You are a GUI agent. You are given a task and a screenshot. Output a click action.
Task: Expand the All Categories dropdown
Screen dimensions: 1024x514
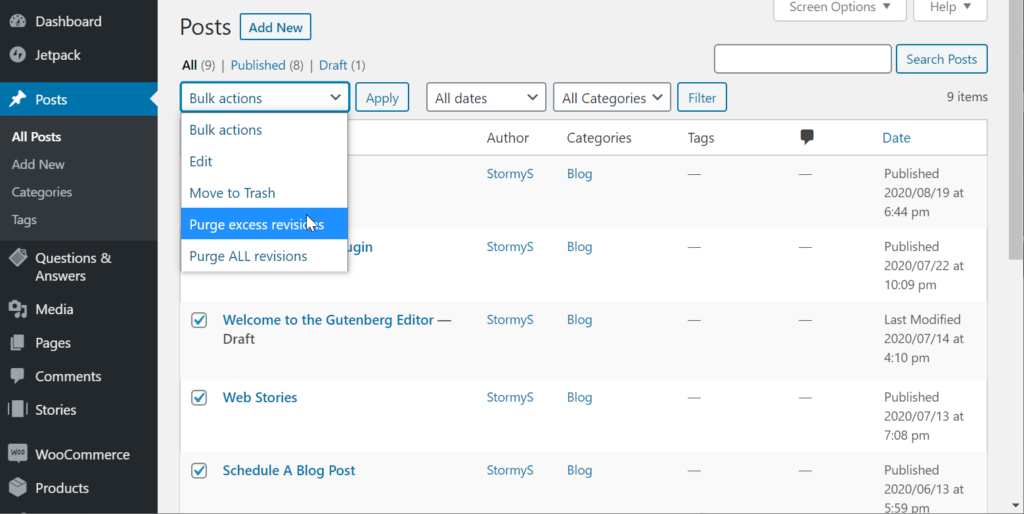(611, 98)
